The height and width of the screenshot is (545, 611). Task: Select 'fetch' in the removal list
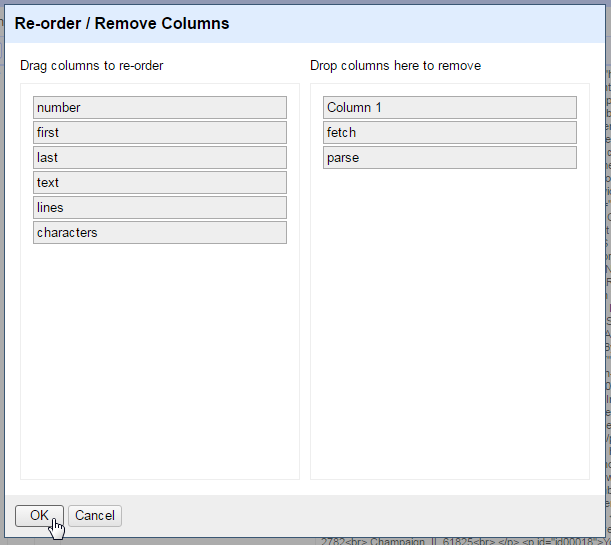449,133
